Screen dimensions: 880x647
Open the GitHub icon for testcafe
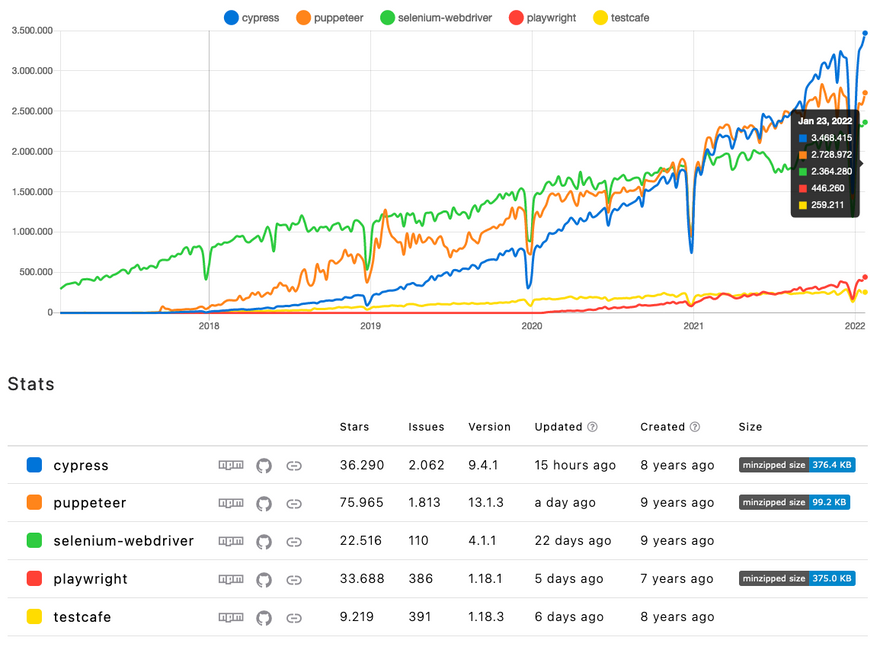[x=264, y=617]
